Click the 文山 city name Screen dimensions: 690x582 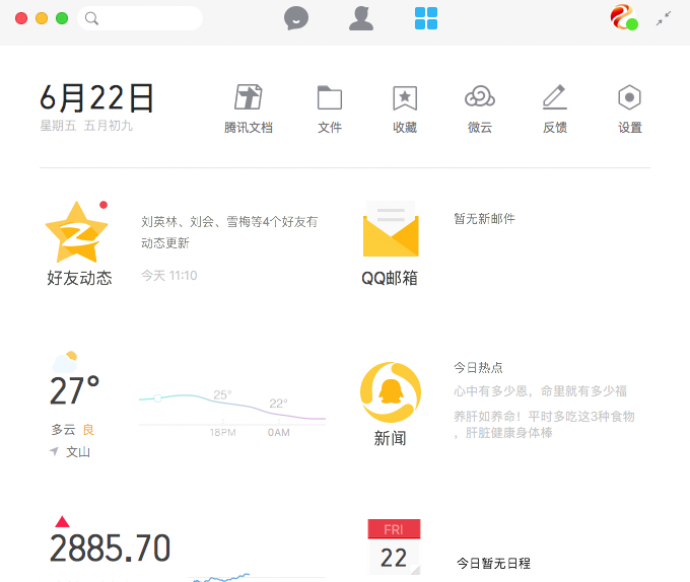pyautogui.click(x=78, y=451)
